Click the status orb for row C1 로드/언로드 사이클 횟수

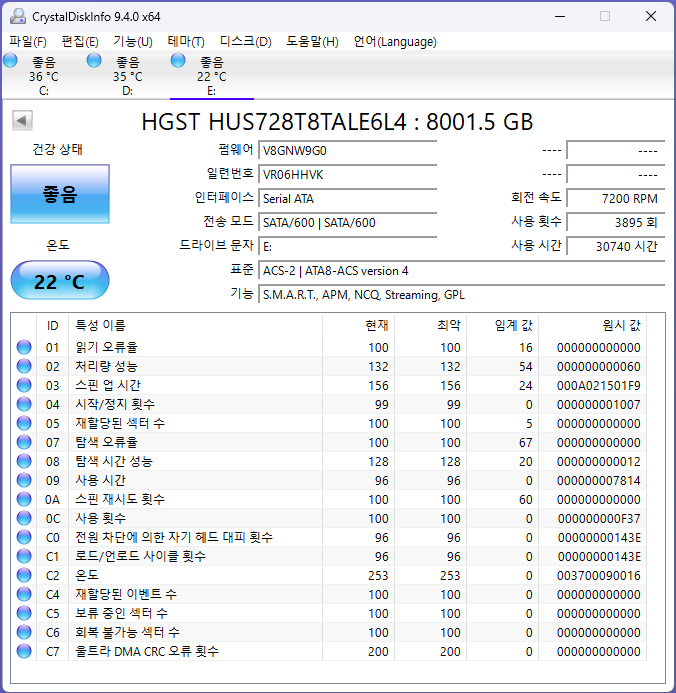click(24, 556)
